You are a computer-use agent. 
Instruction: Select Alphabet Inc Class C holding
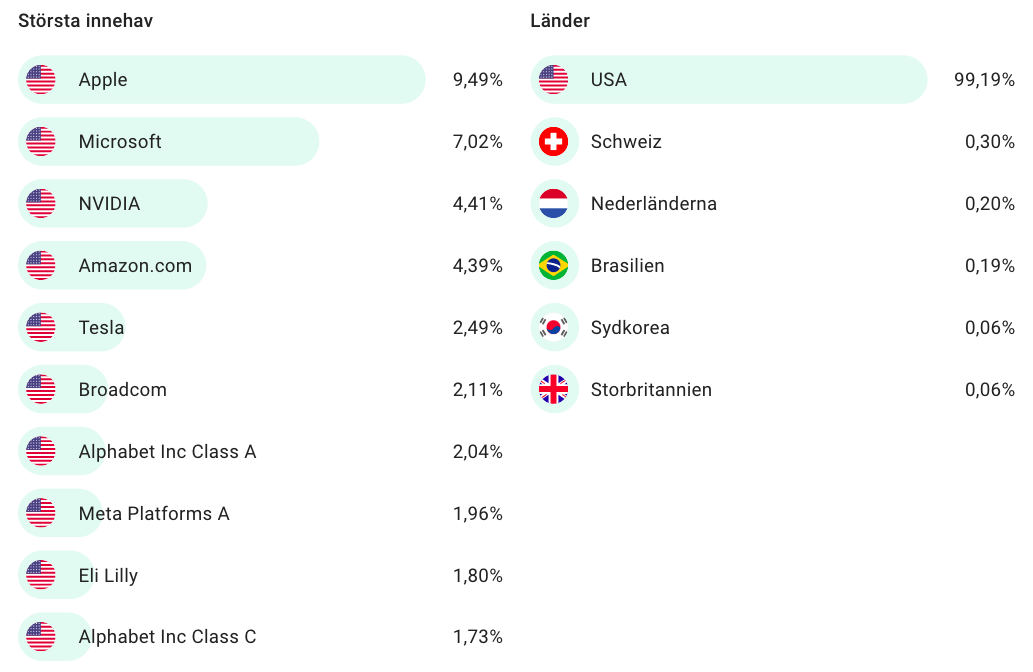tap(167, 638)
